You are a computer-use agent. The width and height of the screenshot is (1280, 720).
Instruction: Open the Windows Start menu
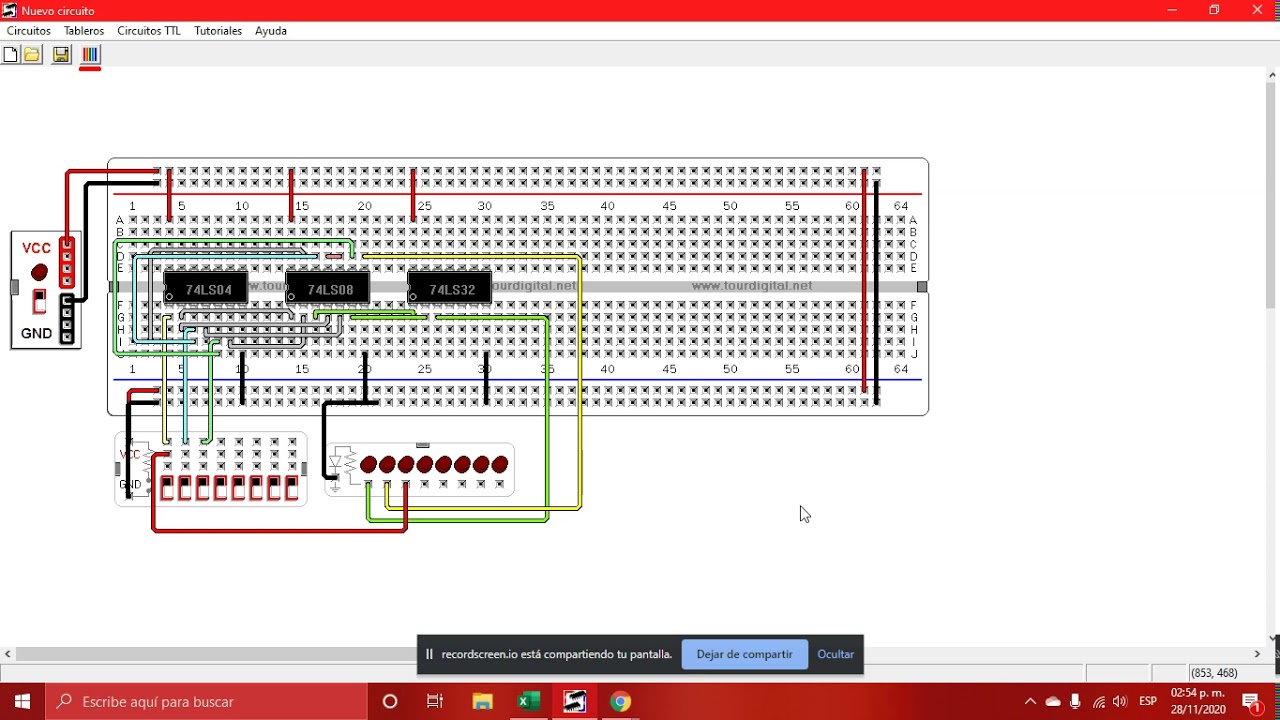point(23,702)
